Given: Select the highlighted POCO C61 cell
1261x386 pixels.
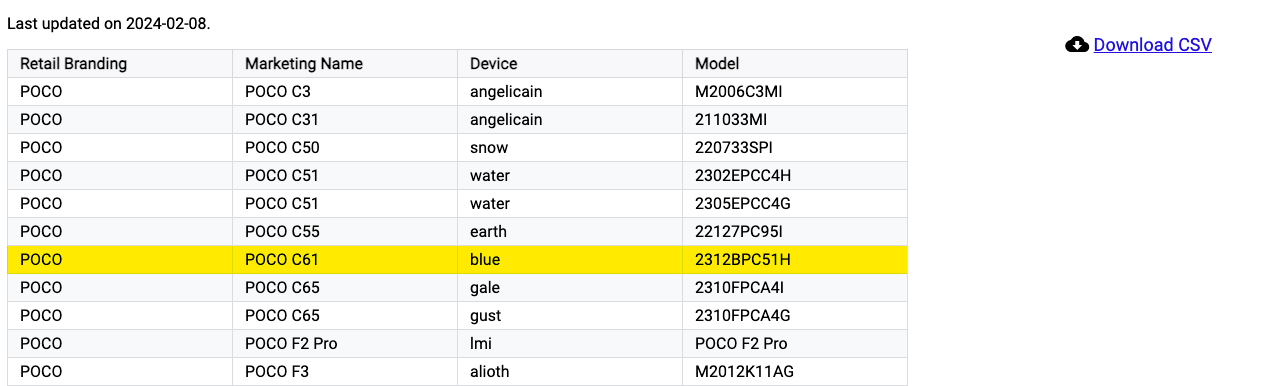Looking at the screenshot, I should point(345,260).
